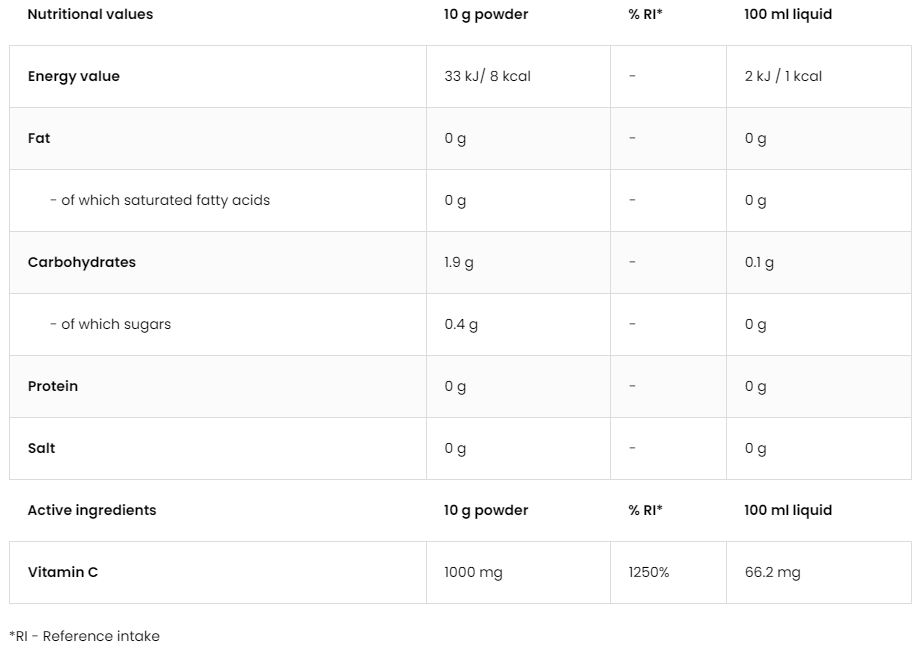Click the '33 kJ/ 8 kcal' cell
924x648 pixels.
point(487,77)
